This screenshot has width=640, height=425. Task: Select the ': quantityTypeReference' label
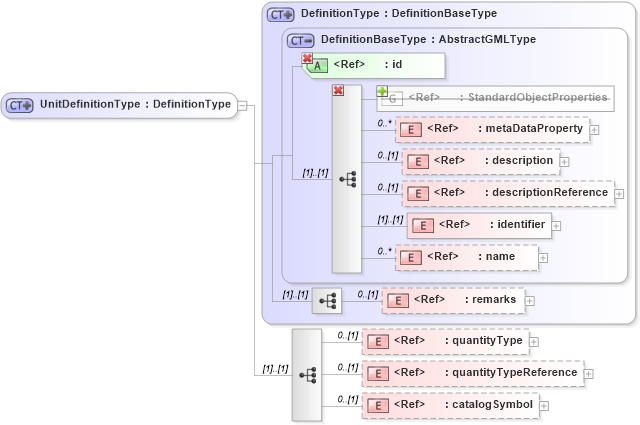[x=511, y=372]
